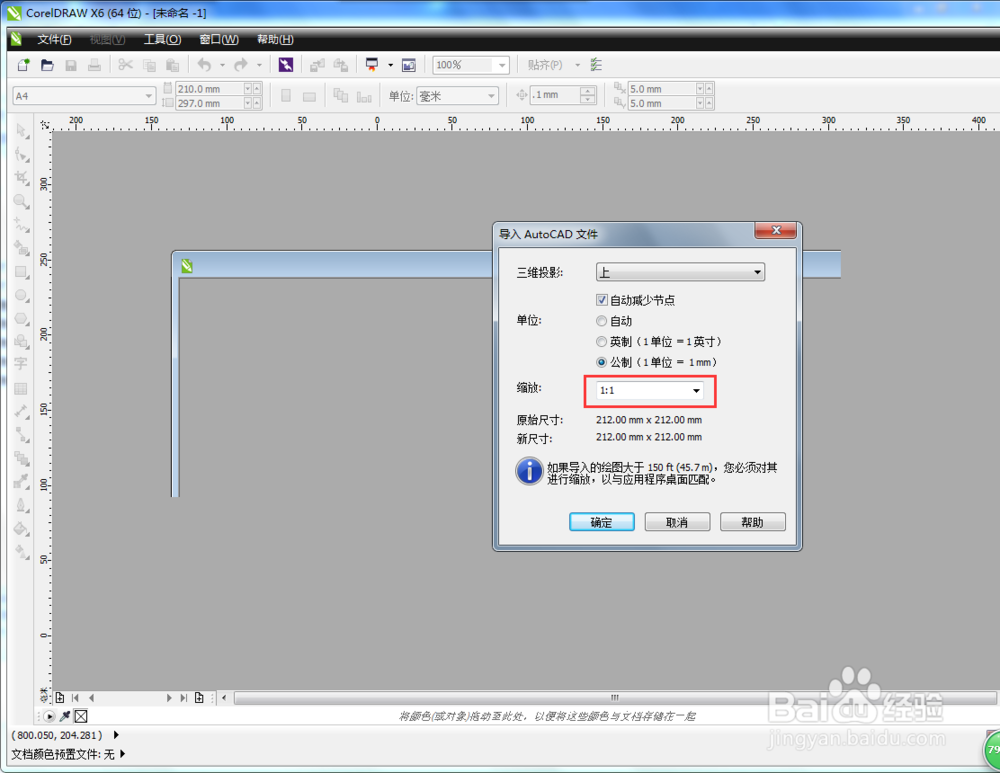Screen dimensions: 1000x773
Task: Click the eyedropper icon in document palette
Action: 64,716
